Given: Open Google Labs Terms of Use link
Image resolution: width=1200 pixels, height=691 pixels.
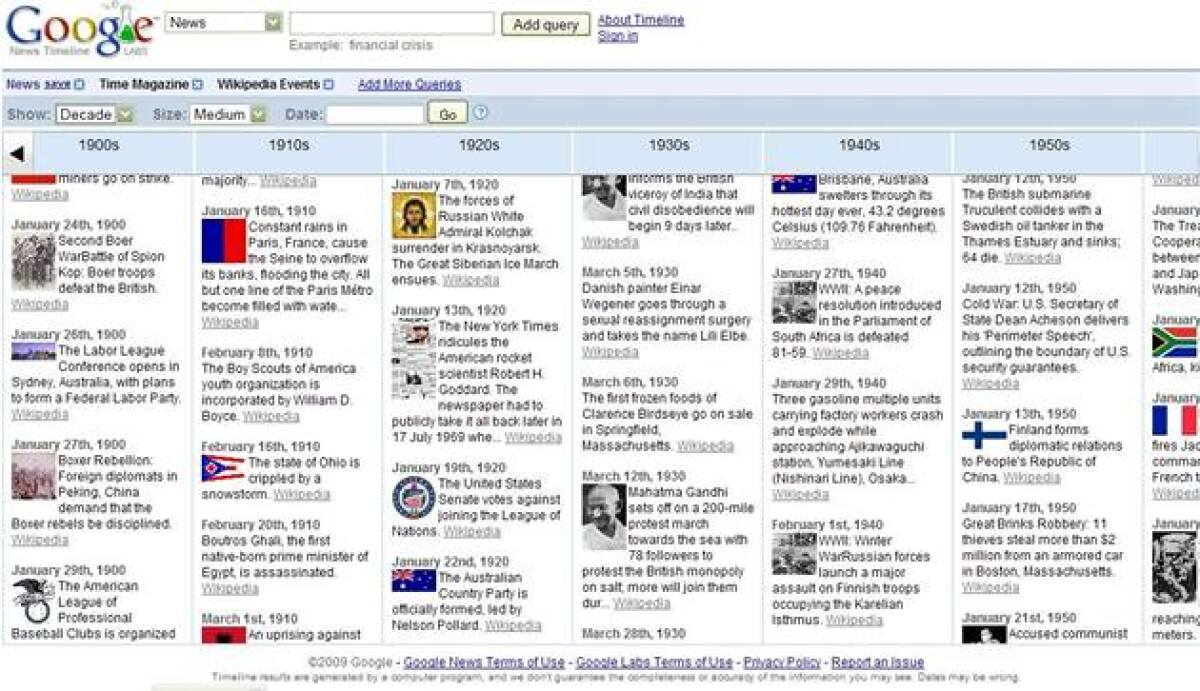Looking at the screenshot, I should [654, 662].
